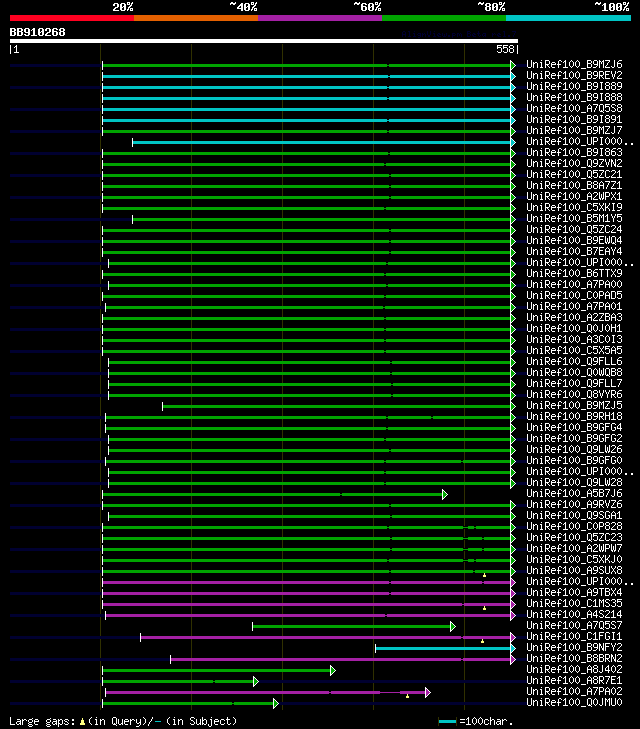Select label UniRef100_B9RH18
This screenshot has height=729, width=640.
(574, 417)
